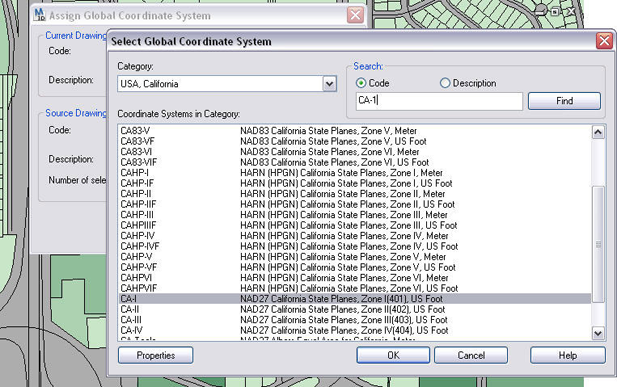Open the Category dropdown arrow
Image resolution: width=617 pixels, height=387 pixels.
coord(329,84)
